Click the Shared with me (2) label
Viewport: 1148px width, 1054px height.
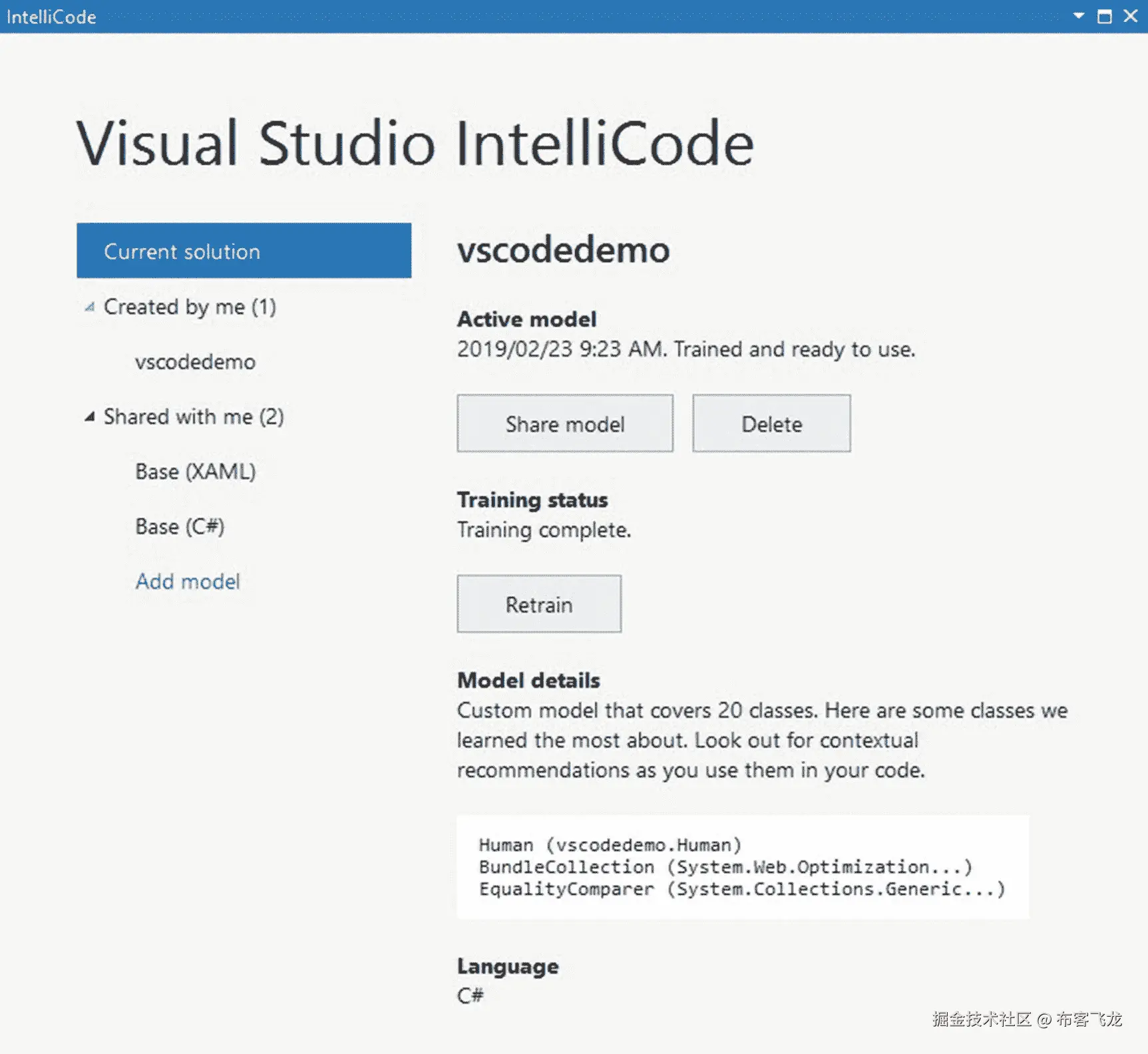(194, 417)
